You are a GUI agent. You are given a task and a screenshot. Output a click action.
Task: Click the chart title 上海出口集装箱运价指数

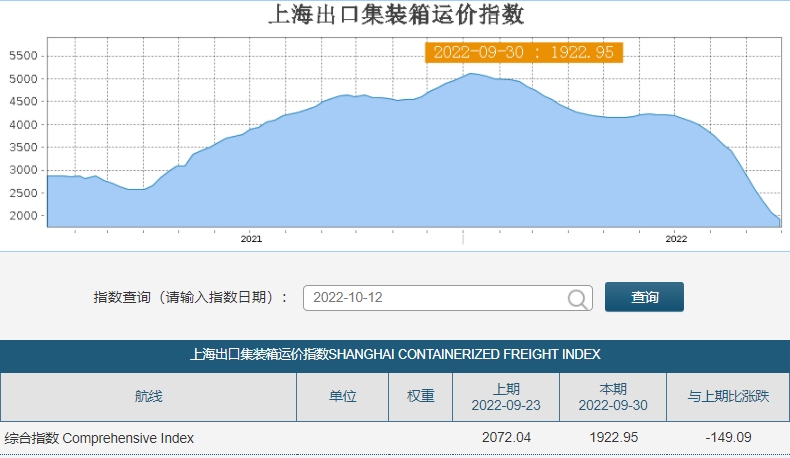coord(396,16)
